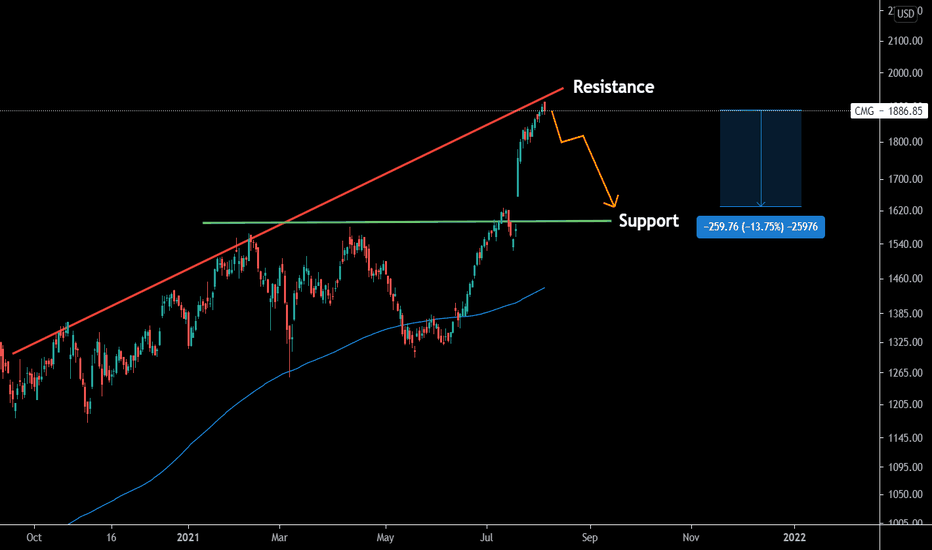Image resolution: width=932 pixels, height=550 pixels.
Task: Click the 1265.00 price axis label
Action: tap(905, 373)
